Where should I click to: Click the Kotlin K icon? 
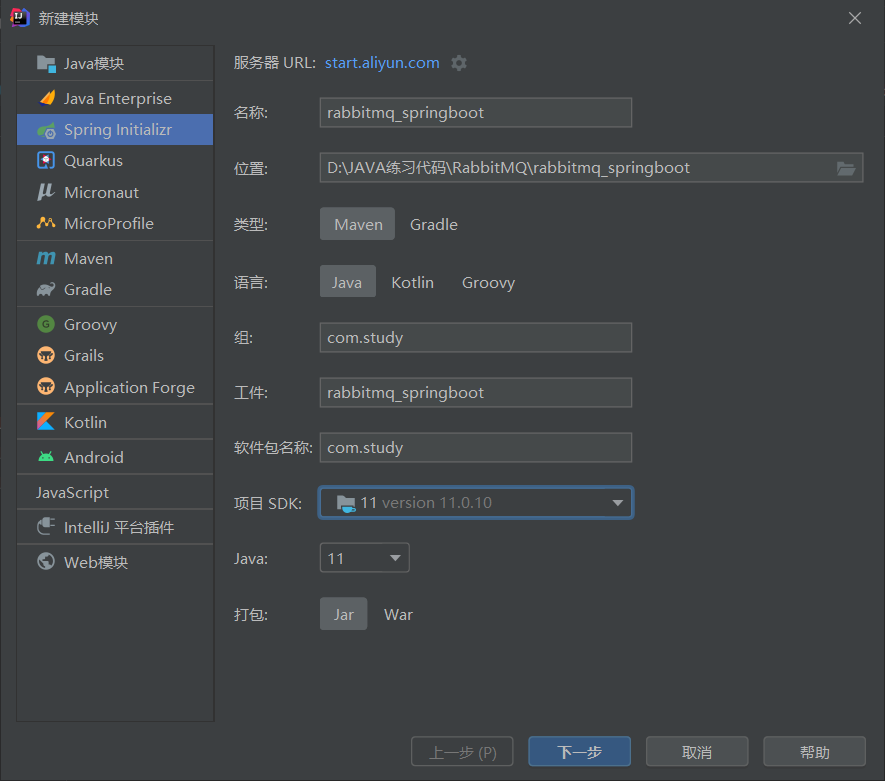coord(46,422)
